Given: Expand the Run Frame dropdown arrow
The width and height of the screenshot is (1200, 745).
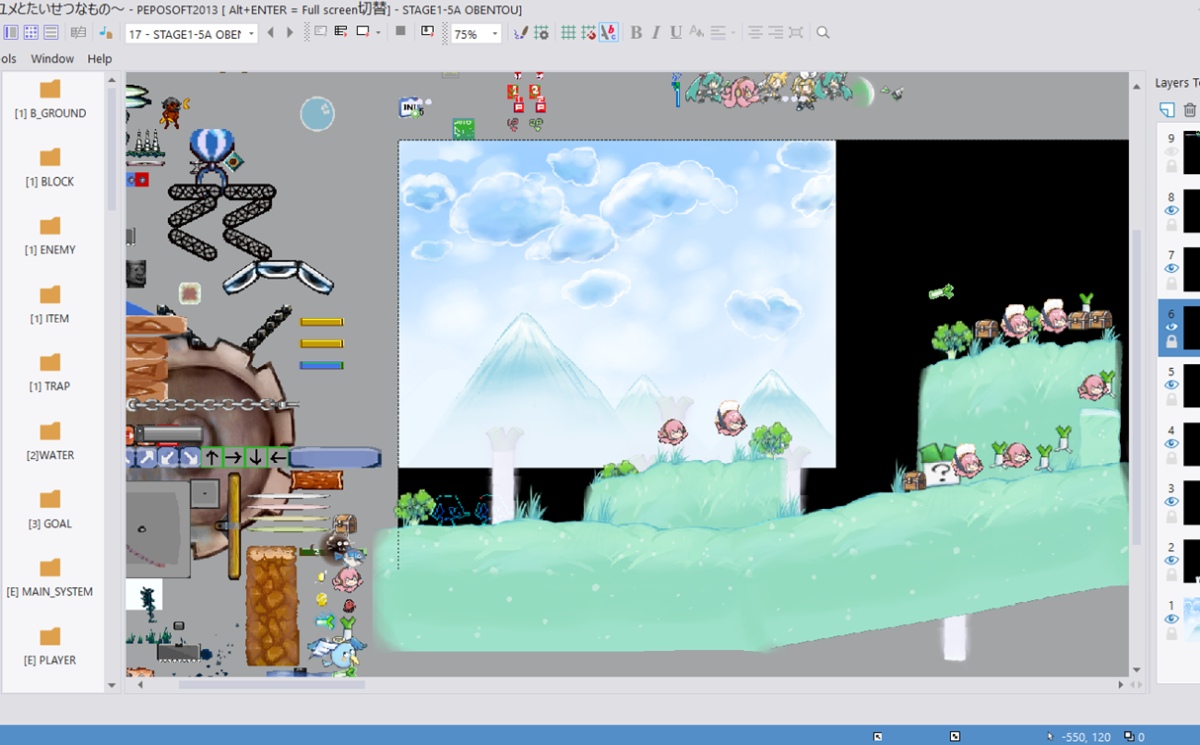Looking at the screenshot, I should (x=378, y=33).
